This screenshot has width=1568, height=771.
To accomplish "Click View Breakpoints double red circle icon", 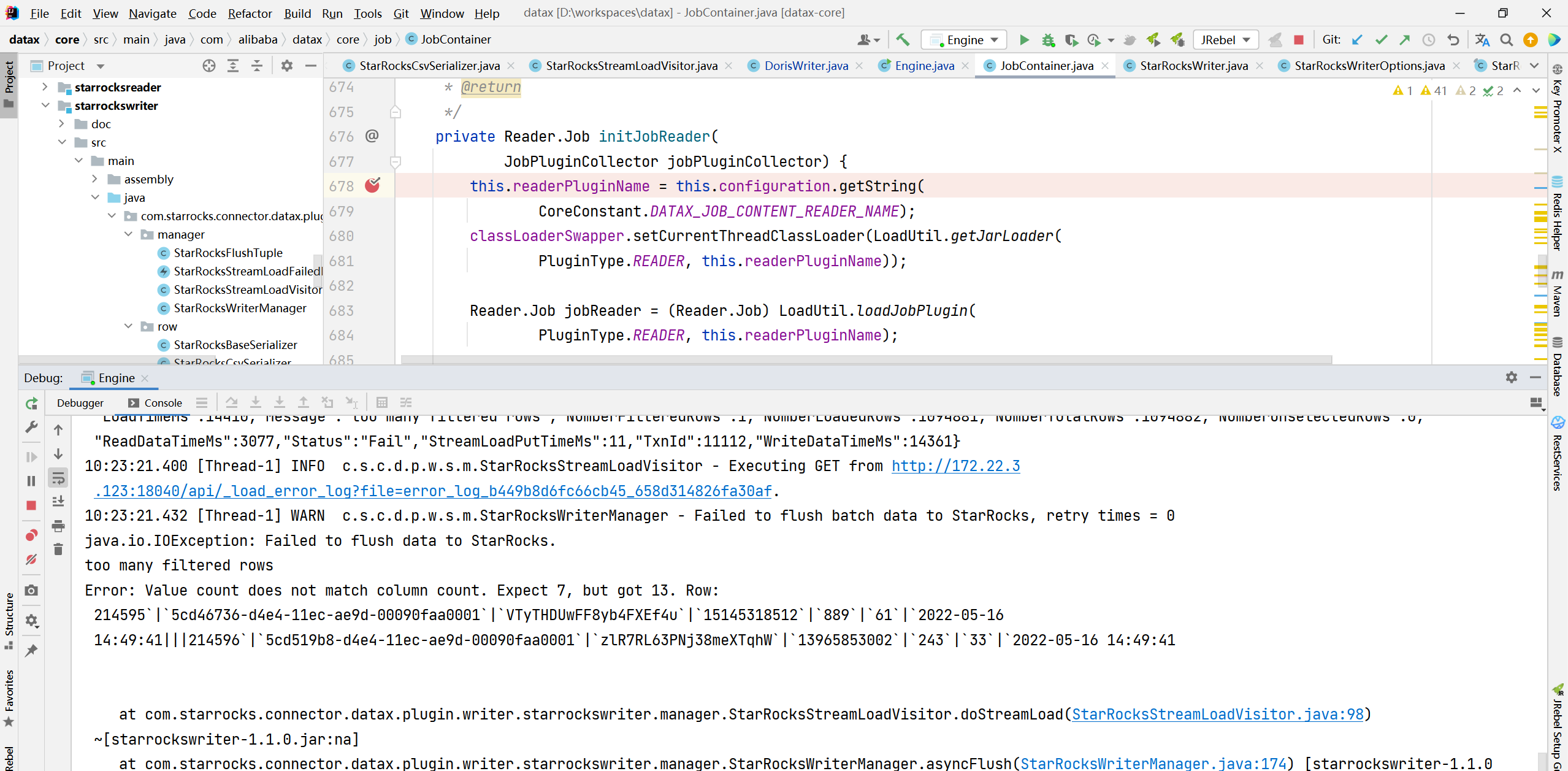I will click(x=32, y=535).
